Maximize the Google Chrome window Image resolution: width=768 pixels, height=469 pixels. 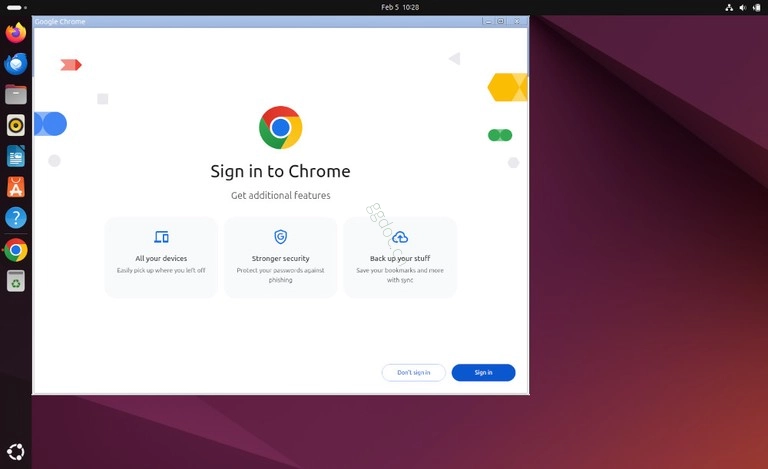501,22
